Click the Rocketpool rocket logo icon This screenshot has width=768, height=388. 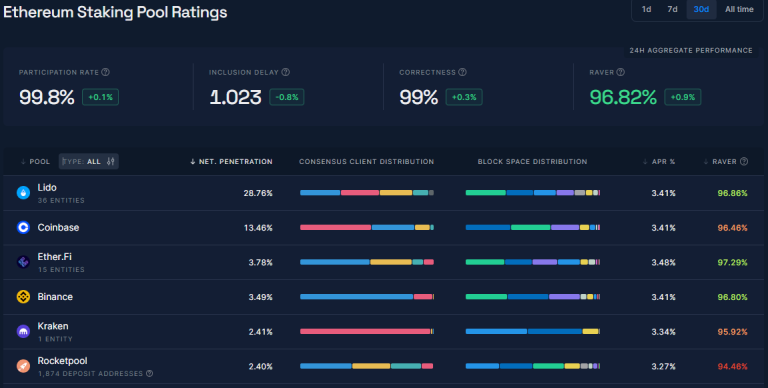pyautogui.click(x=23, y=366)
